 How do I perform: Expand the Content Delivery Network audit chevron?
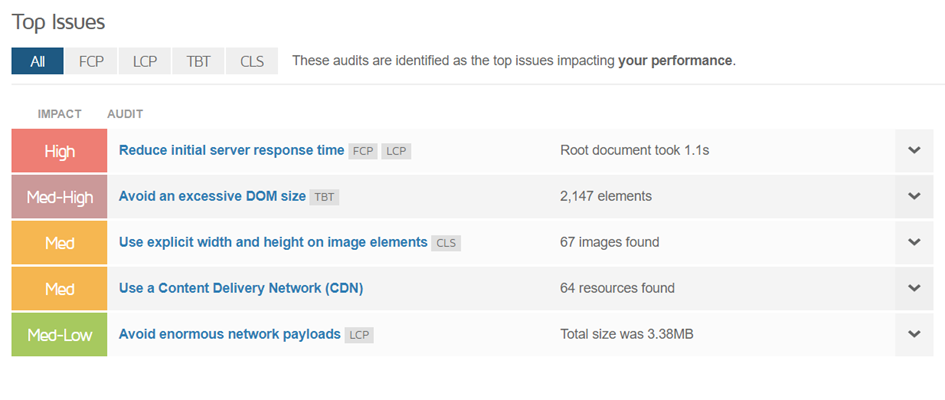pyautogui.click(x=913, y=288)
